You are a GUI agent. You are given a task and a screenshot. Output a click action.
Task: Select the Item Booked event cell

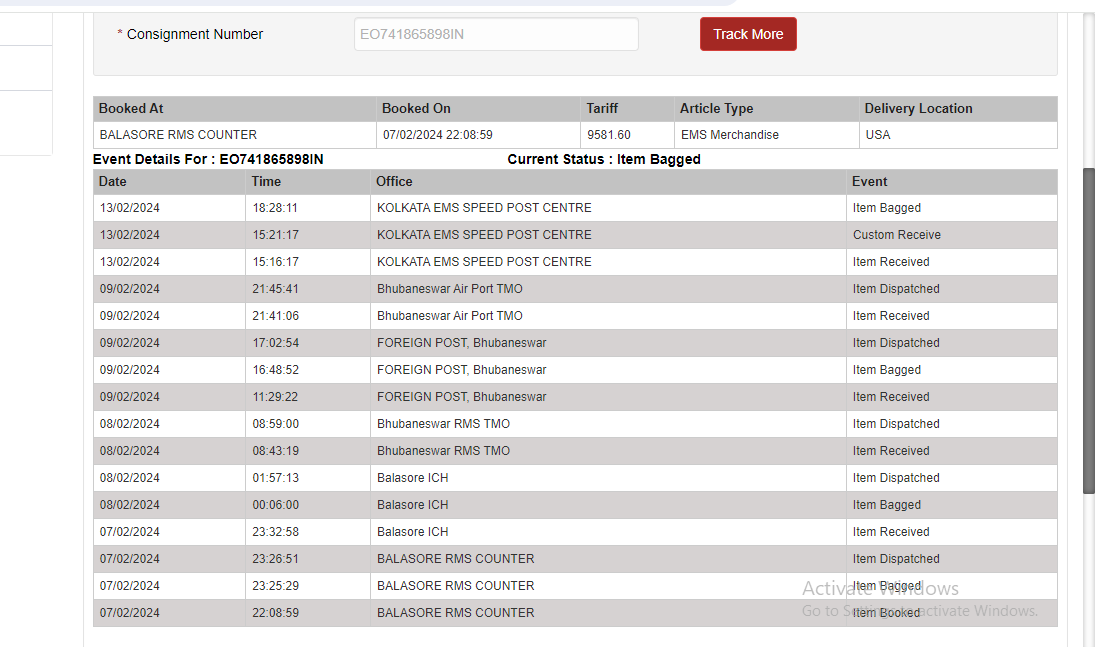coord(952,613)
